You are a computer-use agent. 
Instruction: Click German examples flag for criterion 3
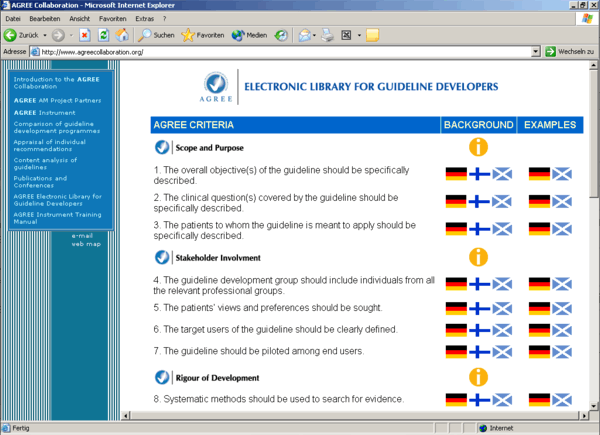tap(539, 229)
